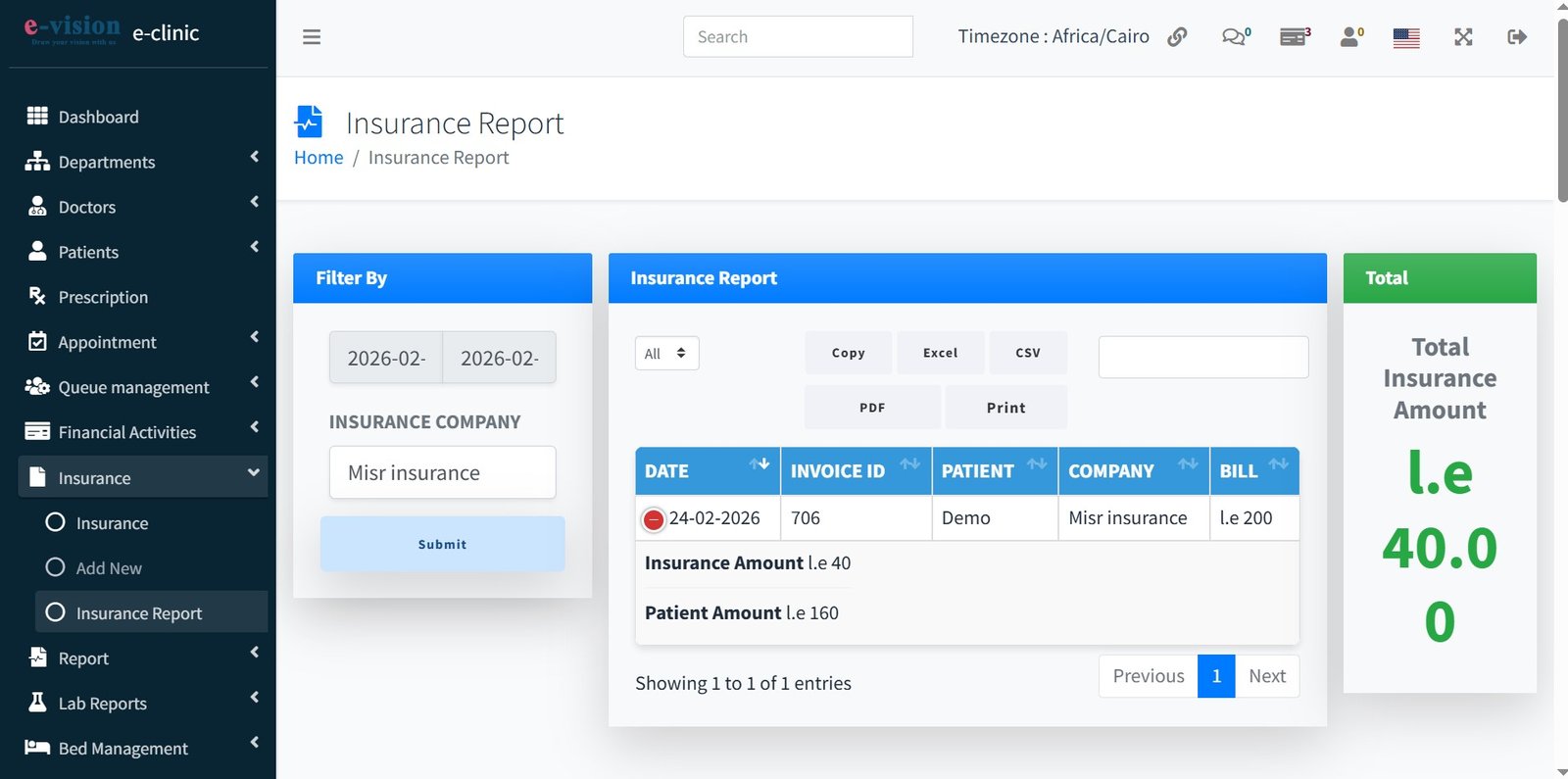The height and width of the screenshot is (779, 1568).
Task: Open the chat messages icon
Action: pos(1235,37)
